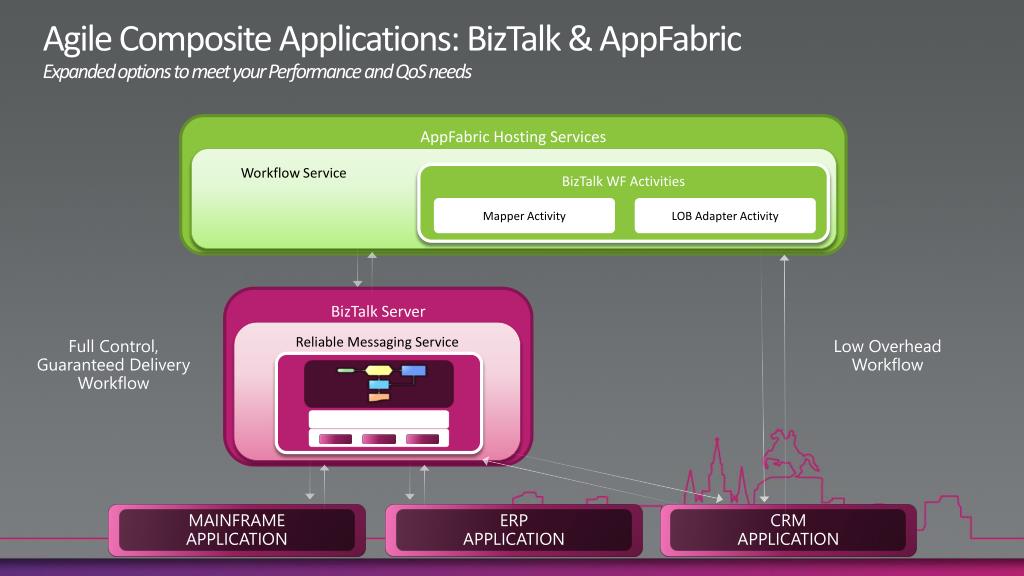Click the white bar under the flowchart
This screenshot has width=1024, height=576.
pyautogui.click(x=379, y=419)
